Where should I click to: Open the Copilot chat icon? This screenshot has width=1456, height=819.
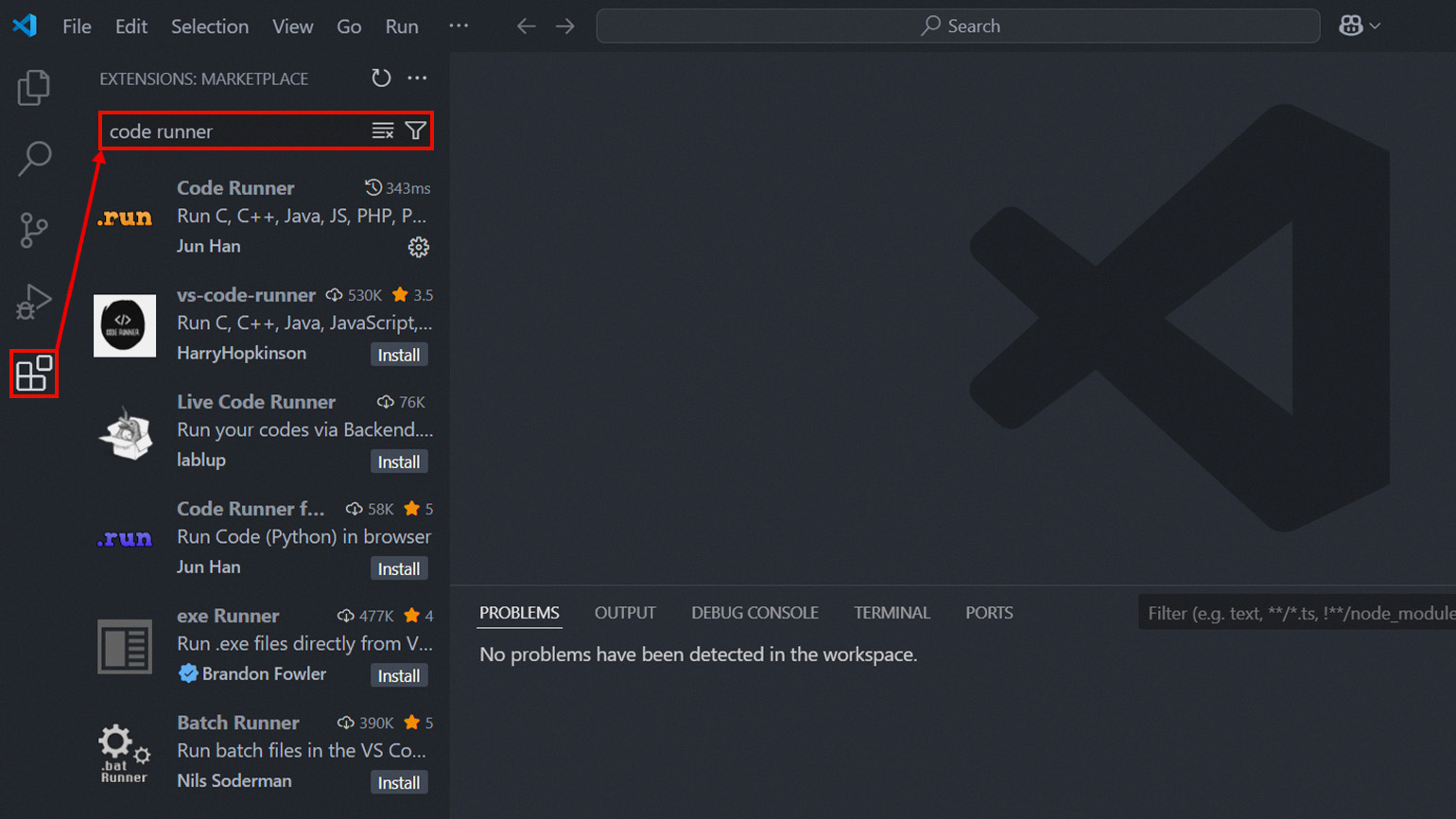(1351, 26)
